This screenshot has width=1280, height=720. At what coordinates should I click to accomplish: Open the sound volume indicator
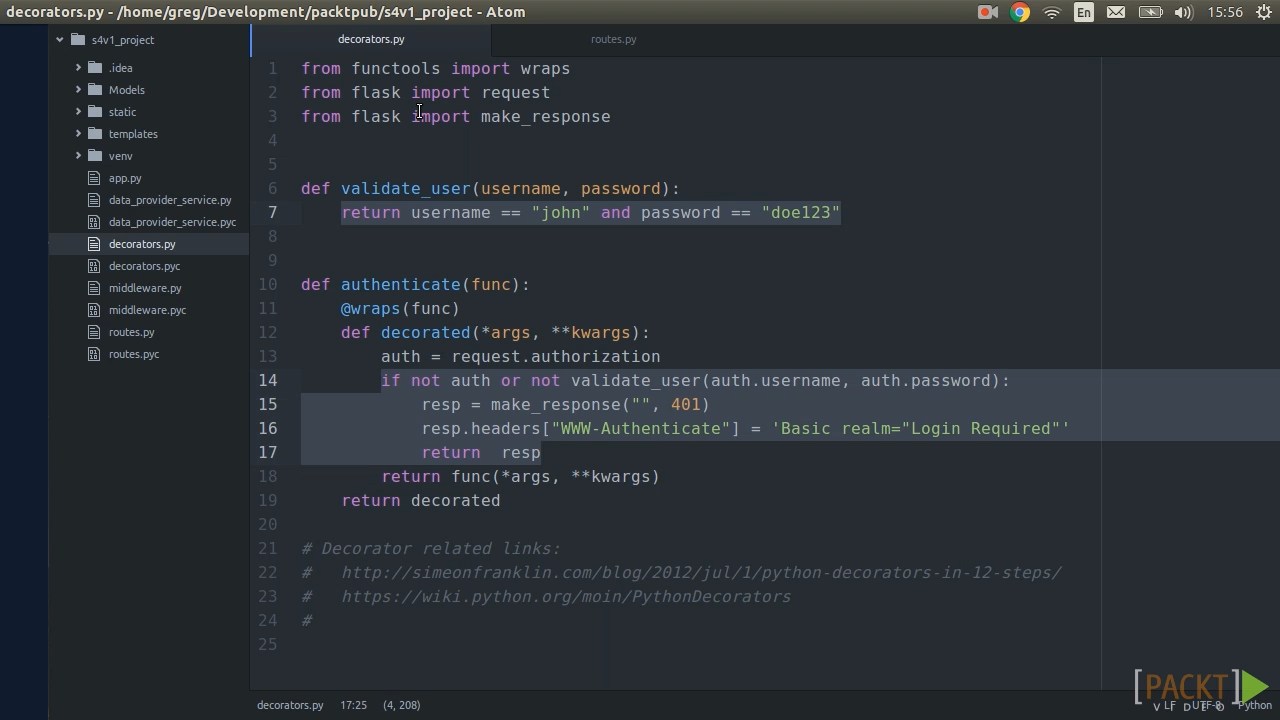tap(1183, 12)
